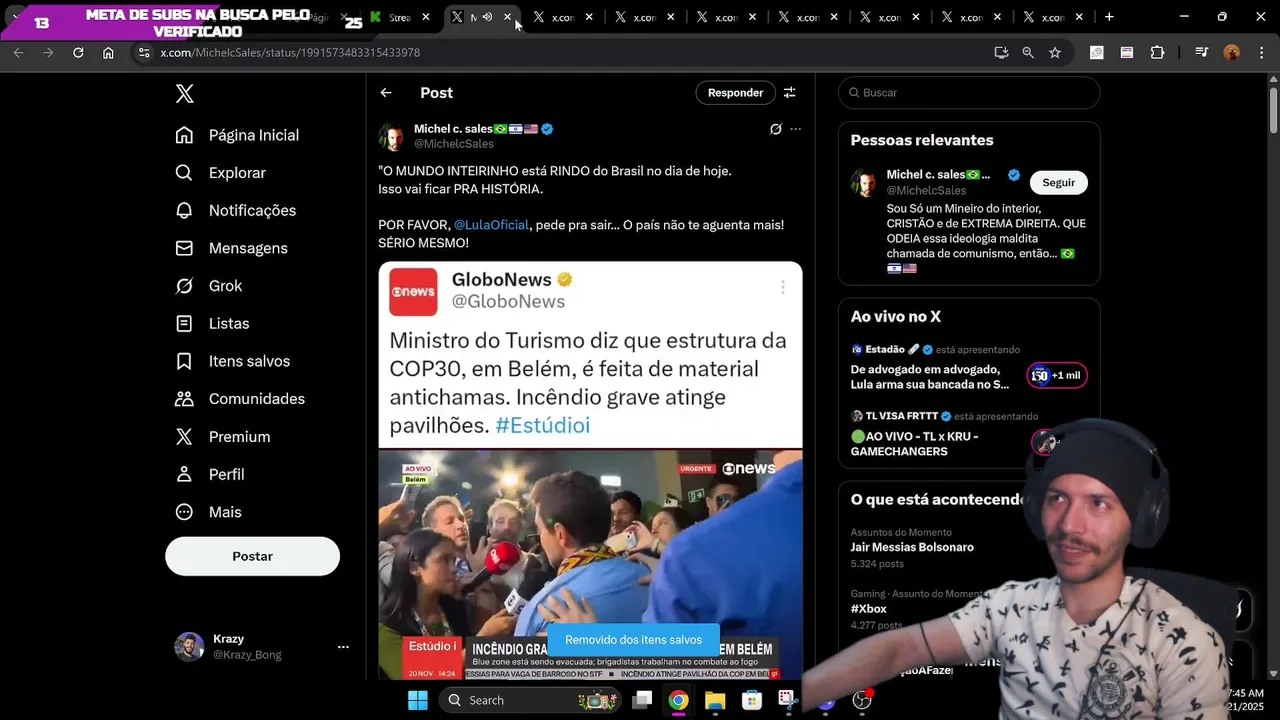Screen dimensions: 1280x720
Task: Click browser Back navigation arrow
Action: pyautogui.click(x=18, y=53)
